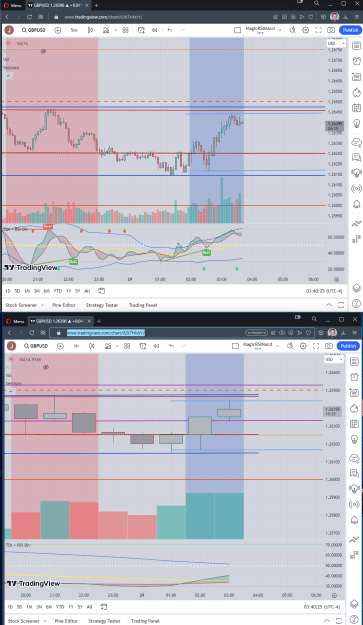Open public chat cloud icon in top window
Screen dimensions: 363x625
(x=356, y=142)
